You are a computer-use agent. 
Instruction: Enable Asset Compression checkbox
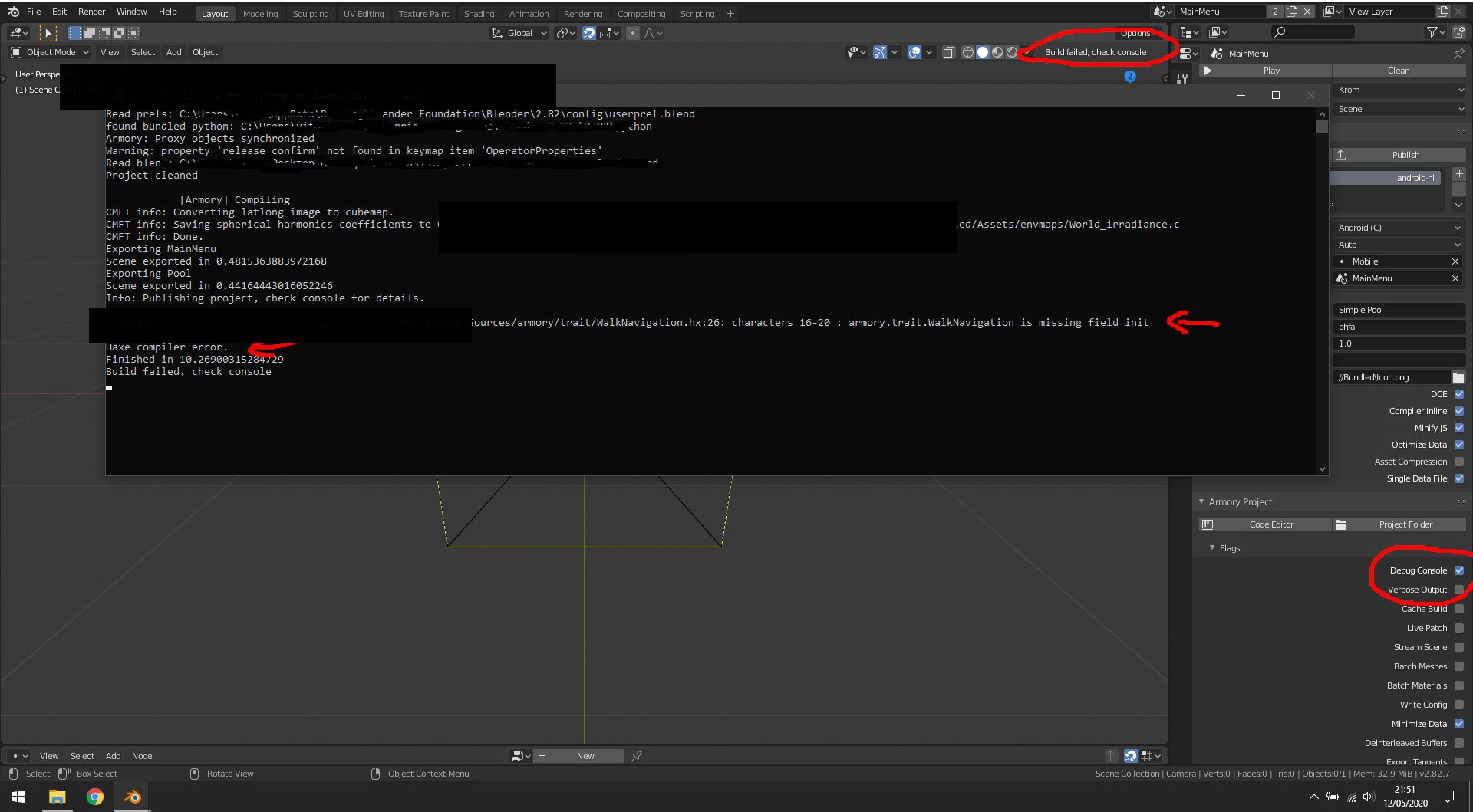click(1459, 462)
